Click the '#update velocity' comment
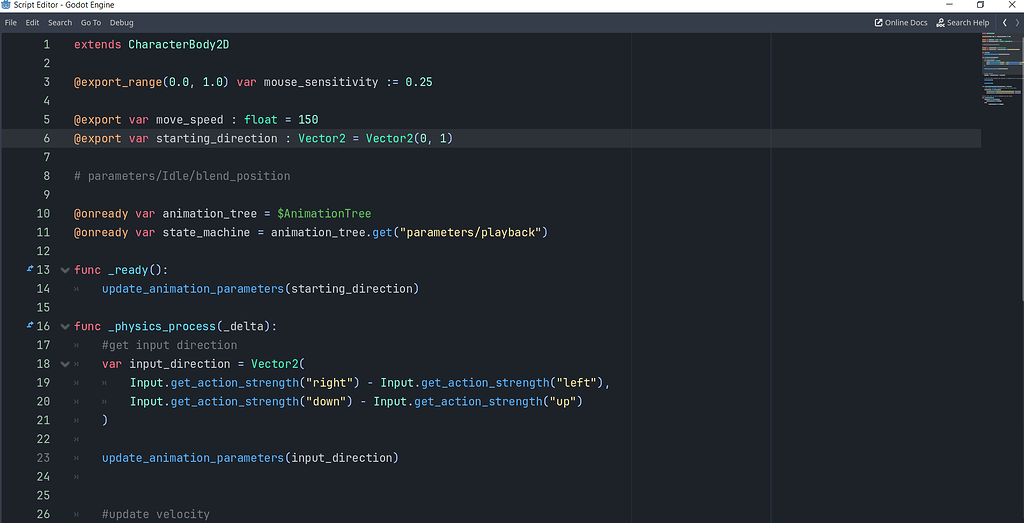The image size is (1024, 523). click(x=155, y=515)
